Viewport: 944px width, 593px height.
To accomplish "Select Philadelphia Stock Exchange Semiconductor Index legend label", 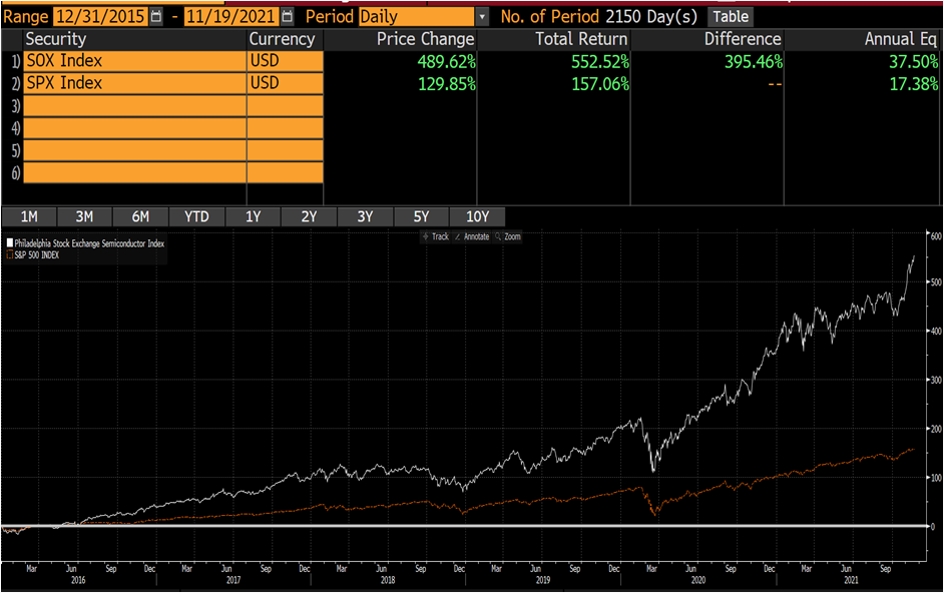I will [89, 243].
